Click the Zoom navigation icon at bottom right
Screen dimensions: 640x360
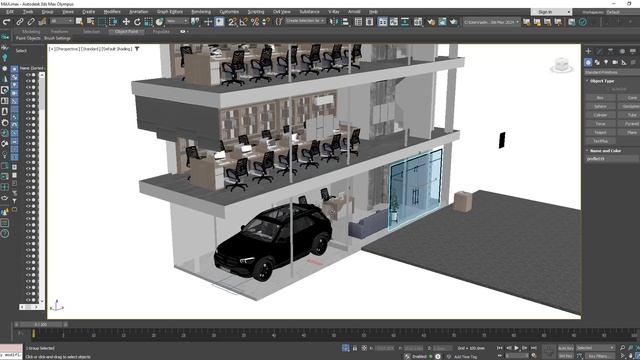point(622,348)
